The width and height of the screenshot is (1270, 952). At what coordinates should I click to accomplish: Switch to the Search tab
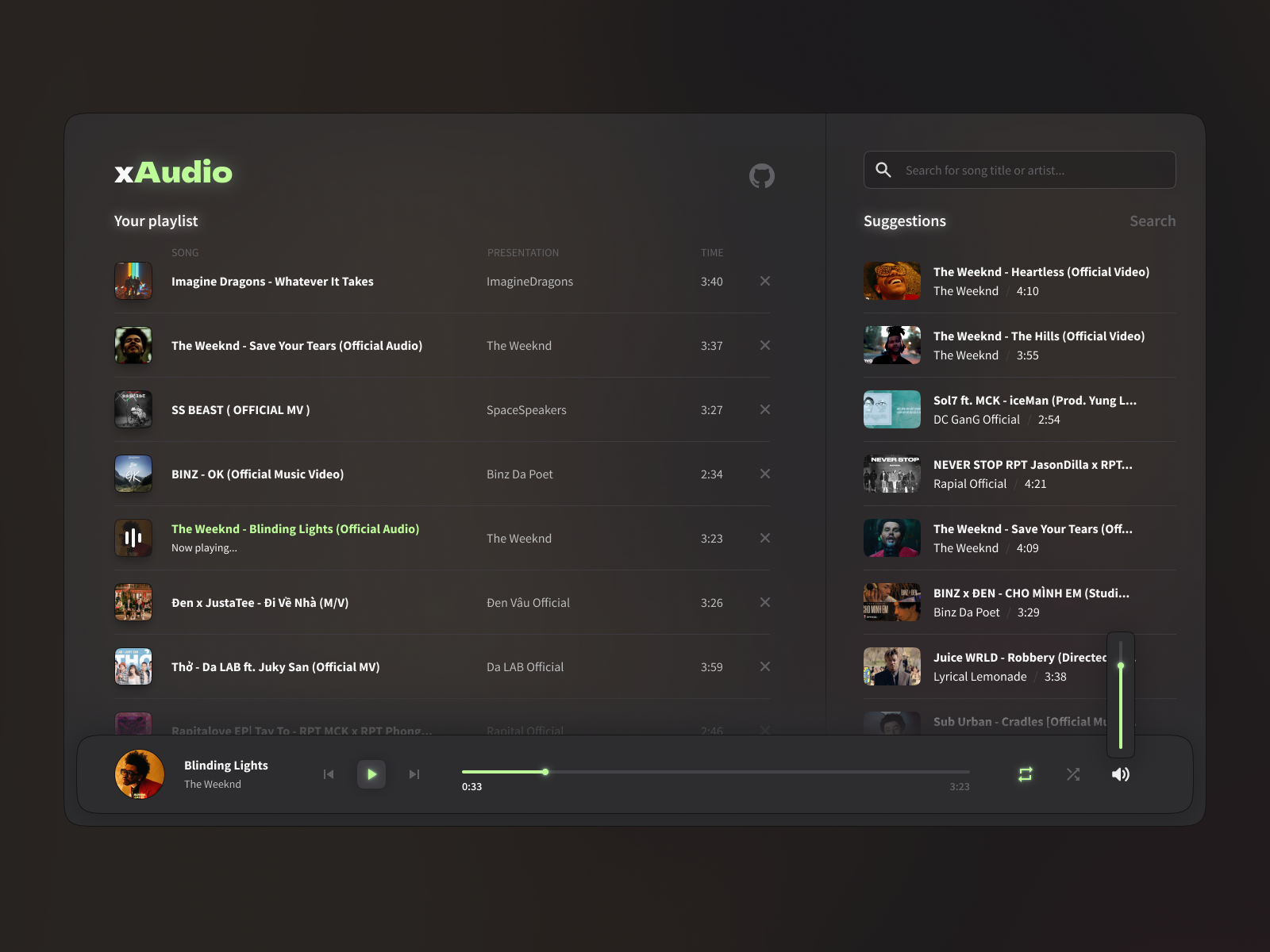[x=1153, y=221]
